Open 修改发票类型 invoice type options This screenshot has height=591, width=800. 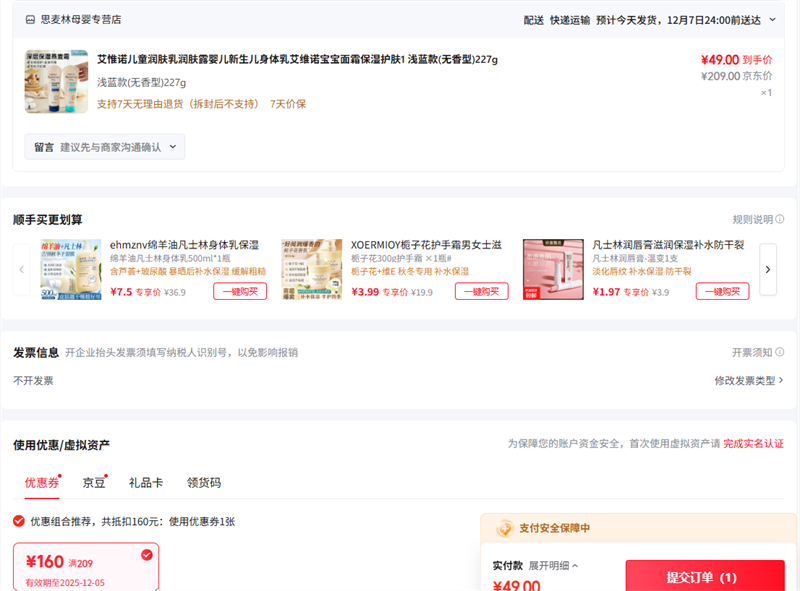[x=748, y=380]
